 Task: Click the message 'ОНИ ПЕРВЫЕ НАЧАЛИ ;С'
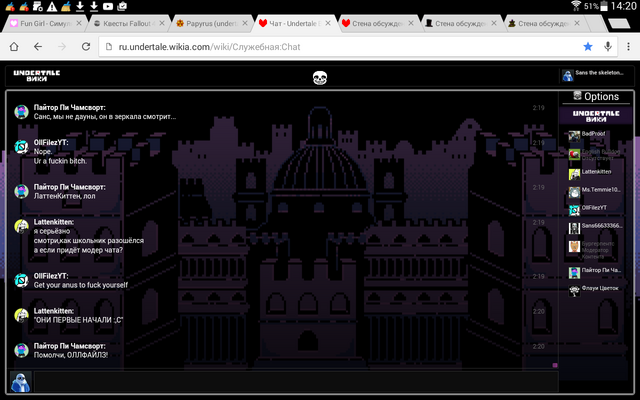click(x=78, y=320)
